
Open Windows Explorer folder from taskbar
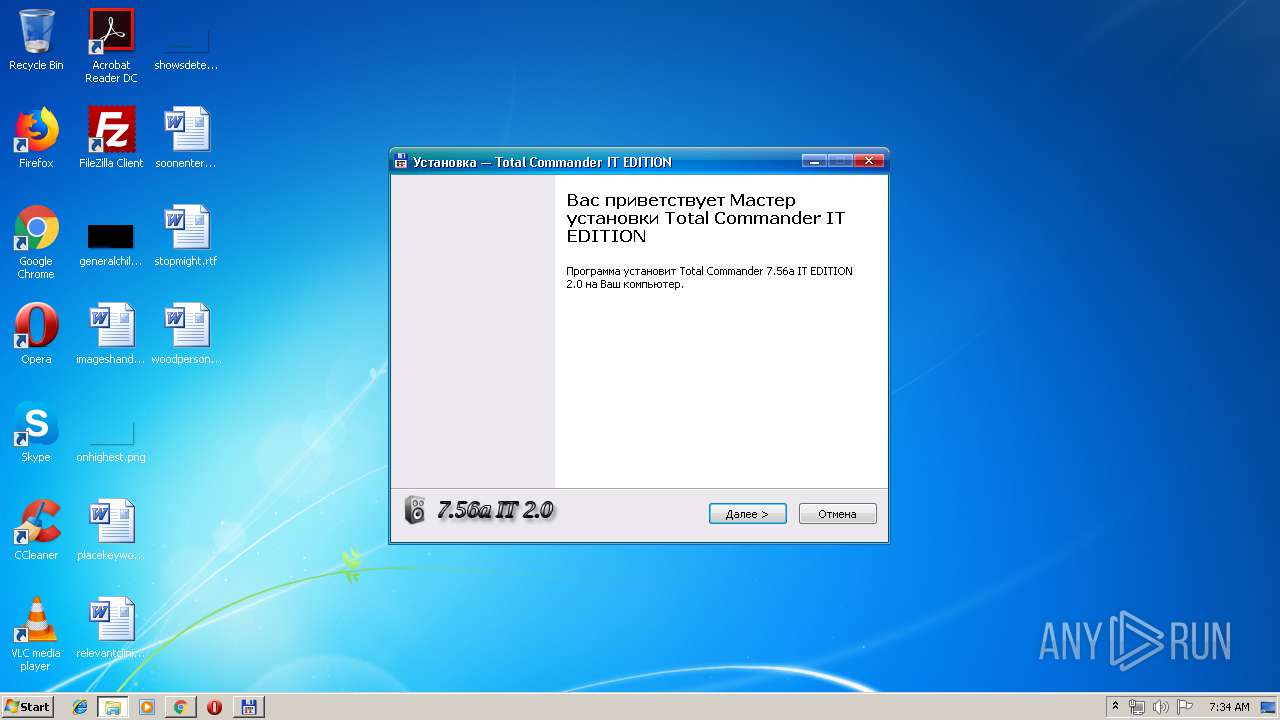tap(113, 707)
